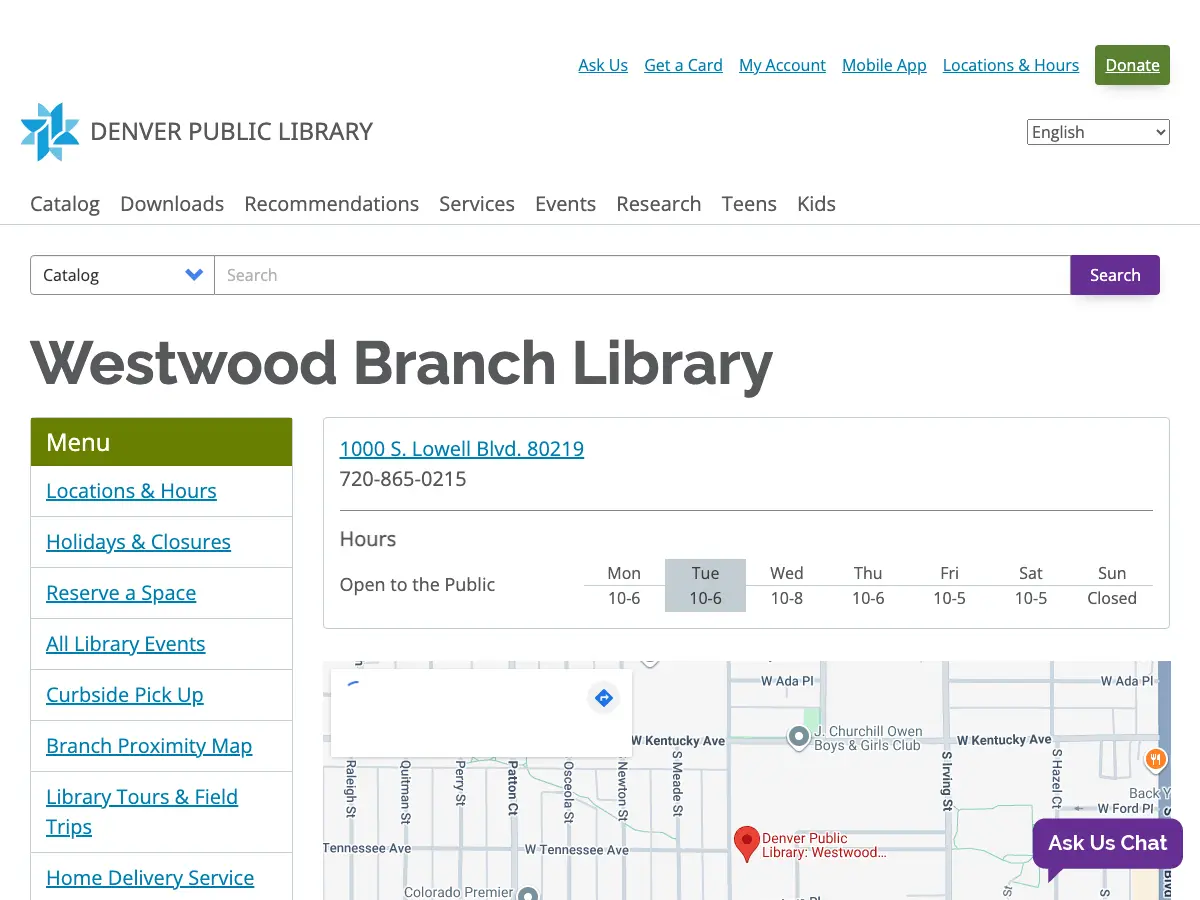Click the Mobile App link
The width and height of the screenshot is (1200, 900).
884,65
